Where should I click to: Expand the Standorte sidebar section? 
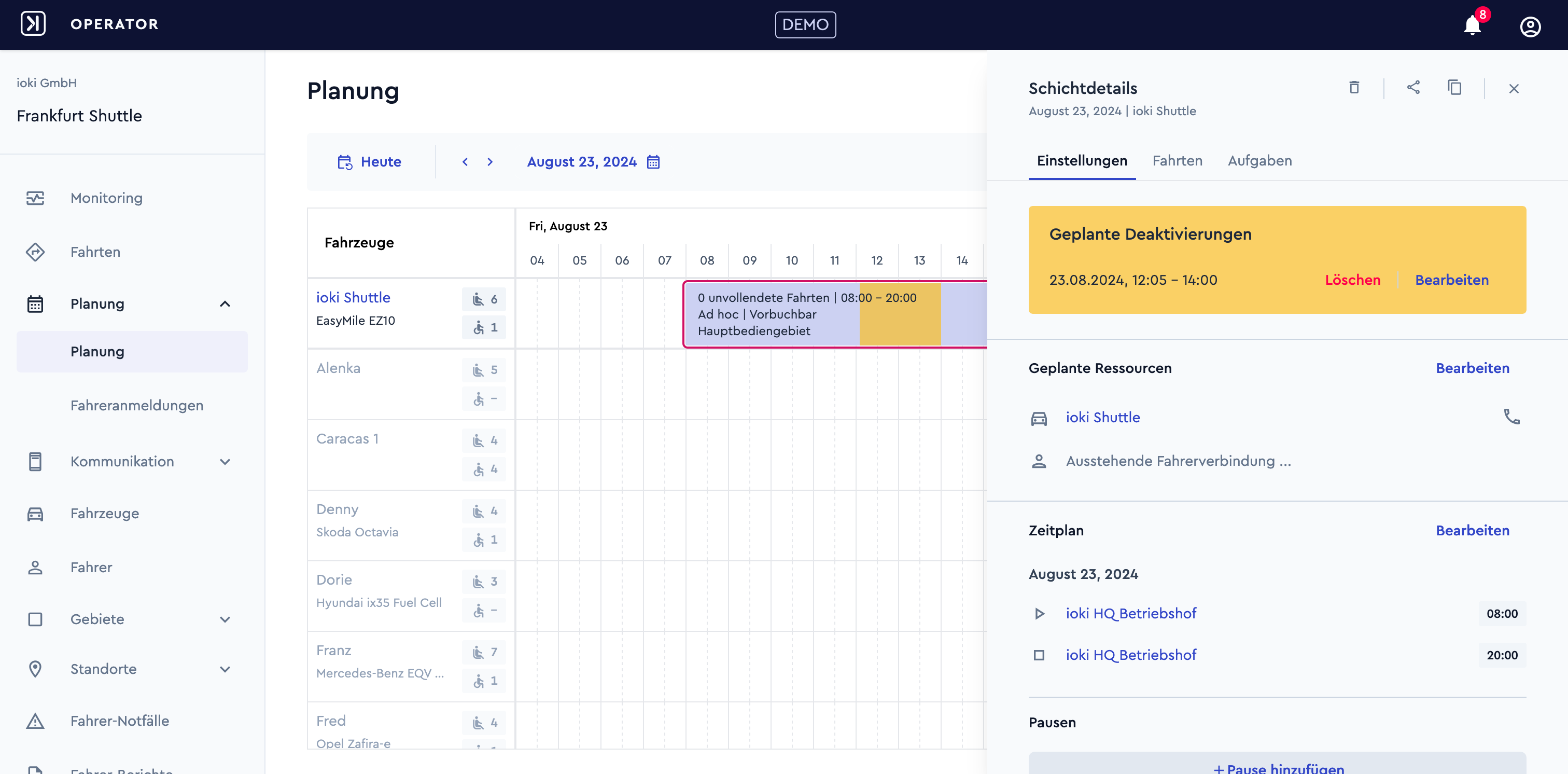tap(225, 669)
